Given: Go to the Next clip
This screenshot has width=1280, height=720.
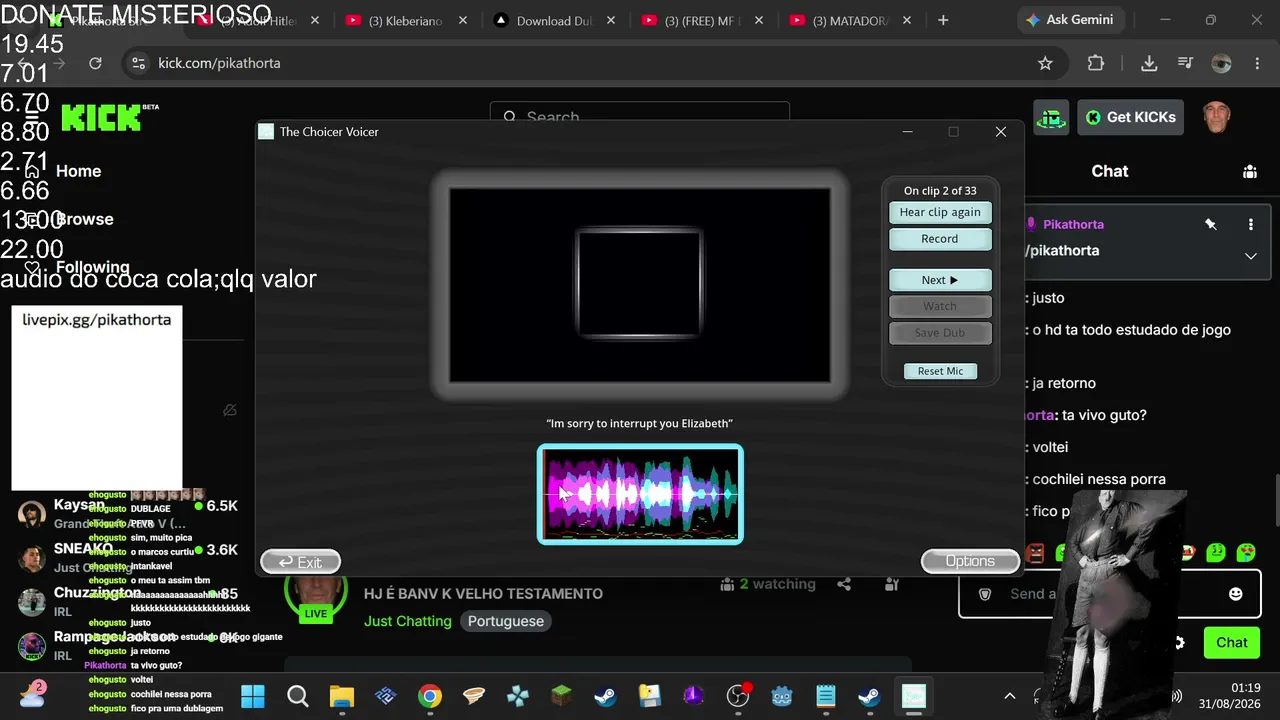Looking at the screenshot, I should [x=940, y=280].
